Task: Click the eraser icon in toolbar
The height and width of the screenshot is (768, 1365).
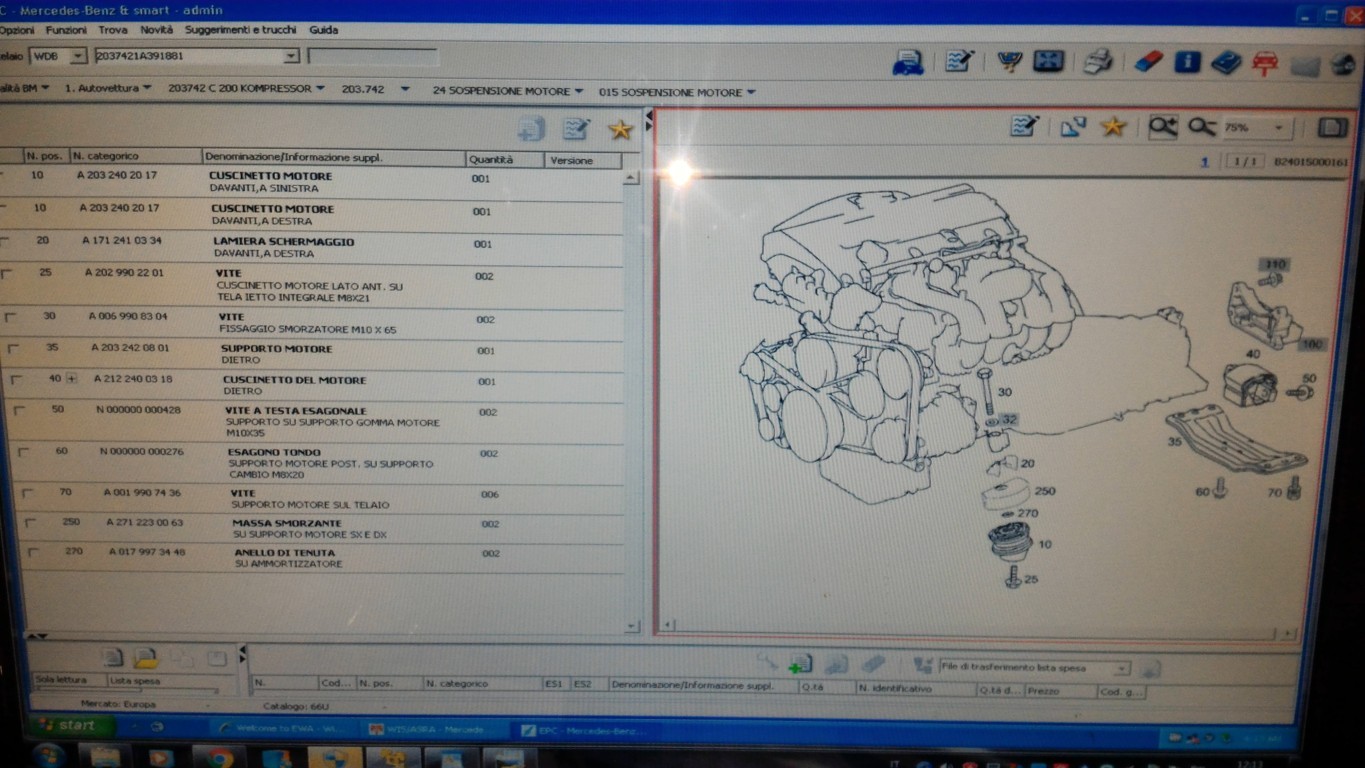Action: [1148, 62]
